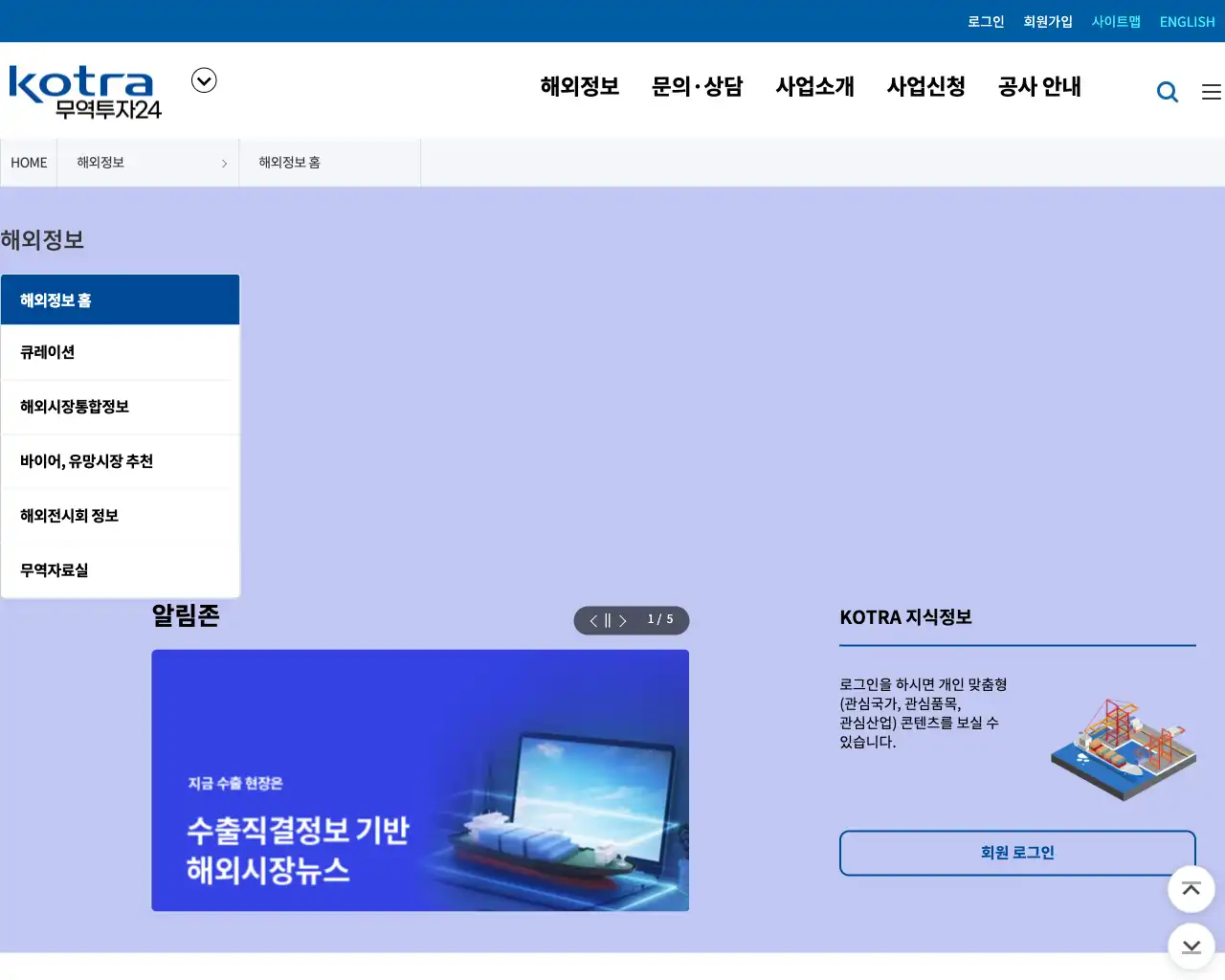
Task: Click the 회원 로그인 button
Action: click(x=1017, y=853)
